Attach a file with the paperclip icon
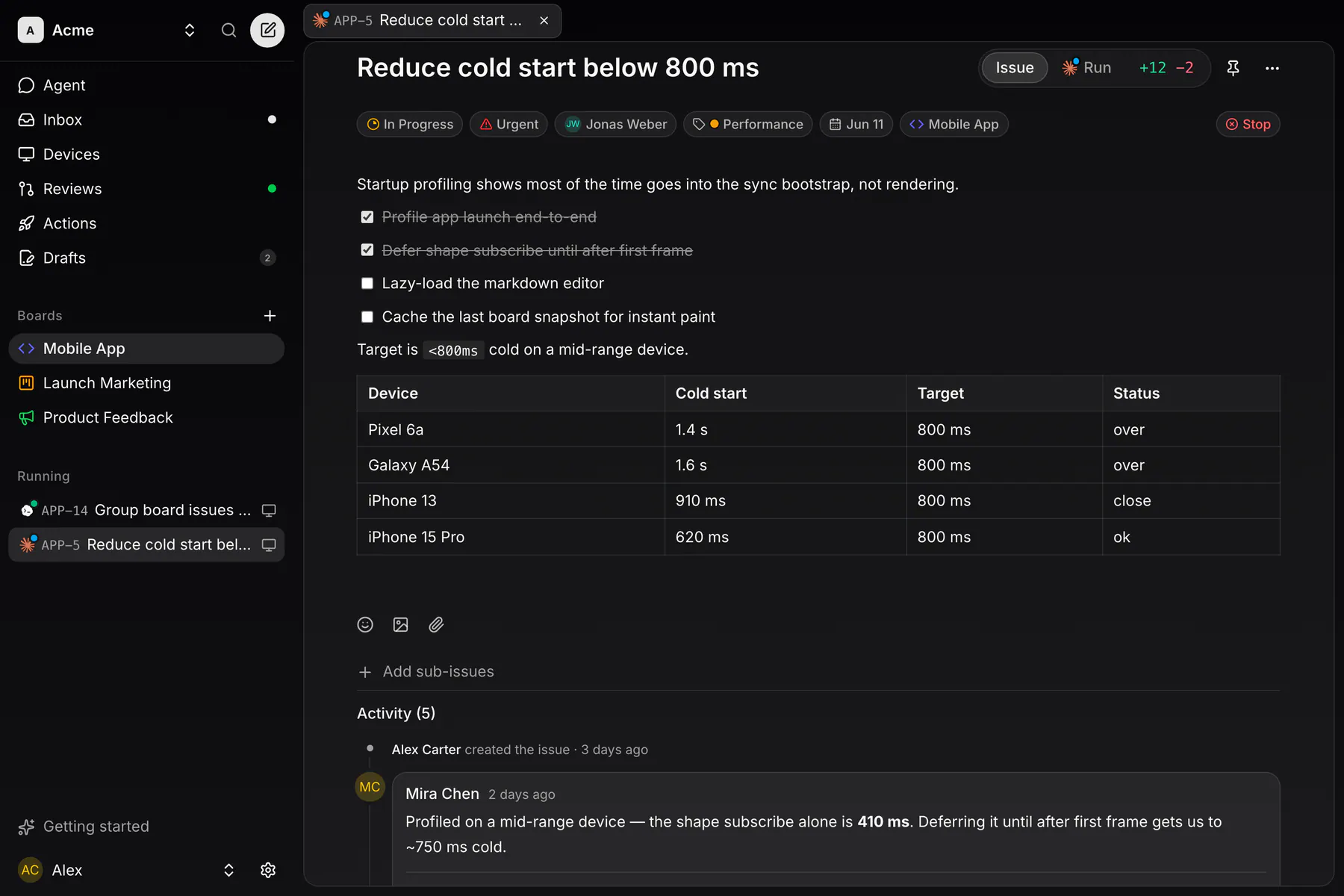Image resolution: width=1344 pixels, height=896 pixels. [436, 625]
